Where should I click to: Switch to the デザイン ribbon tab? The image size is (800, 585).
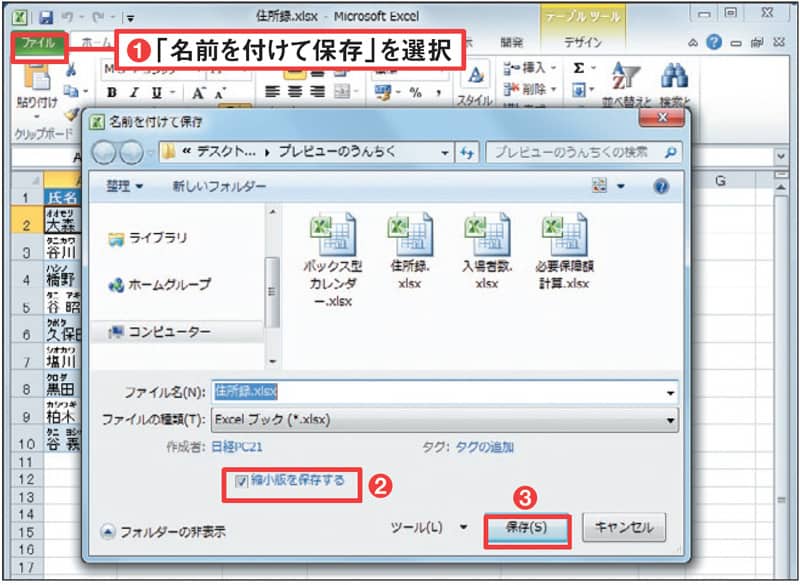click(x=582, y=43)
